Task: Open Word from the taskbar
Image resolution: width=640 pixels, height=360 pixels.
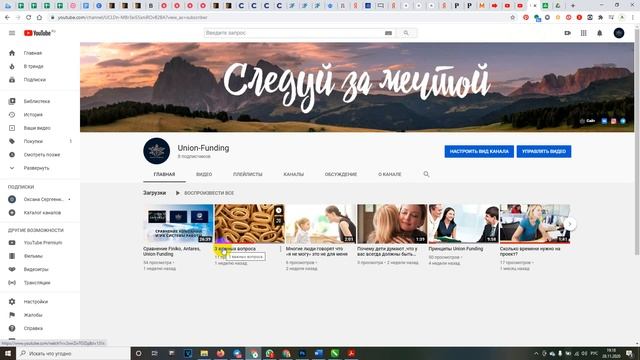Action: 319,353
